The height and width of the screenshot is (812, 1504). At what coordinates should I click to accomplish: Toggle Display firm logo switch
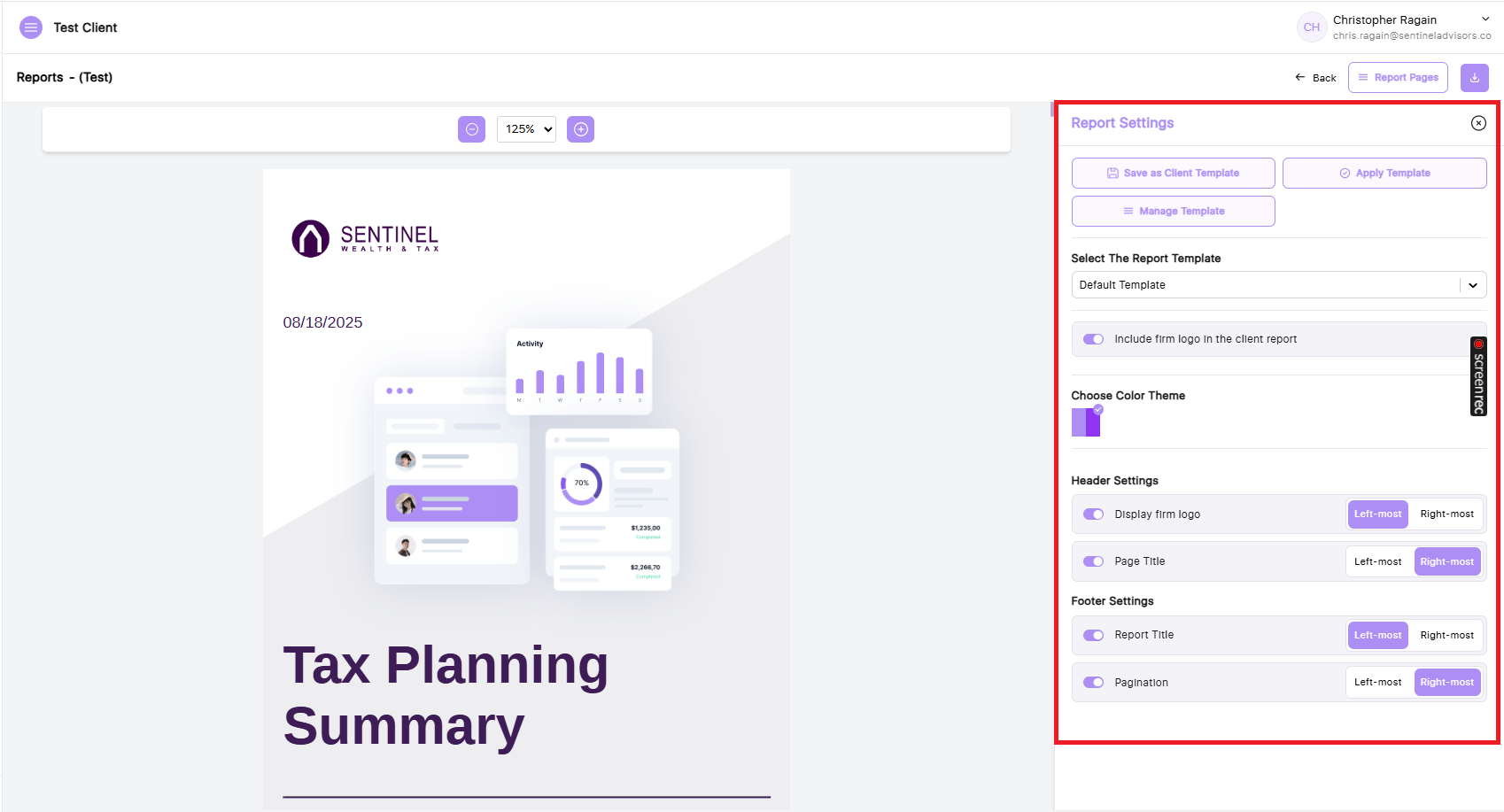pyautogui.click(x=1093, y=514)
